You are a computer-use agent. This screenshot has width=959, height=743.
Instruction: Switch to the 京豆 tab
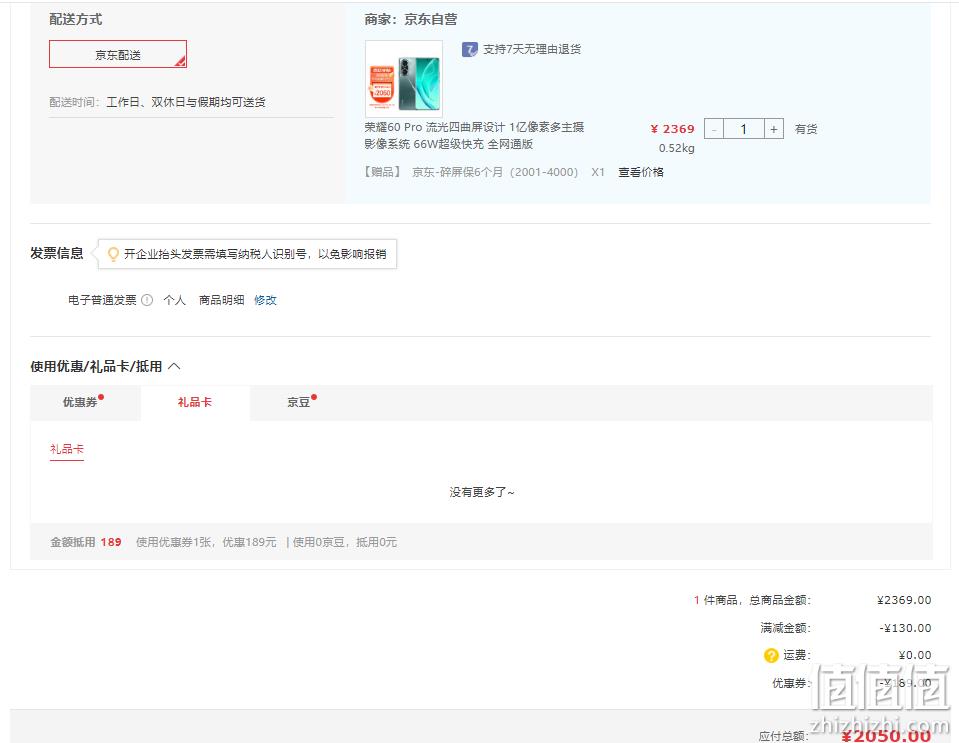coord(302,402)
